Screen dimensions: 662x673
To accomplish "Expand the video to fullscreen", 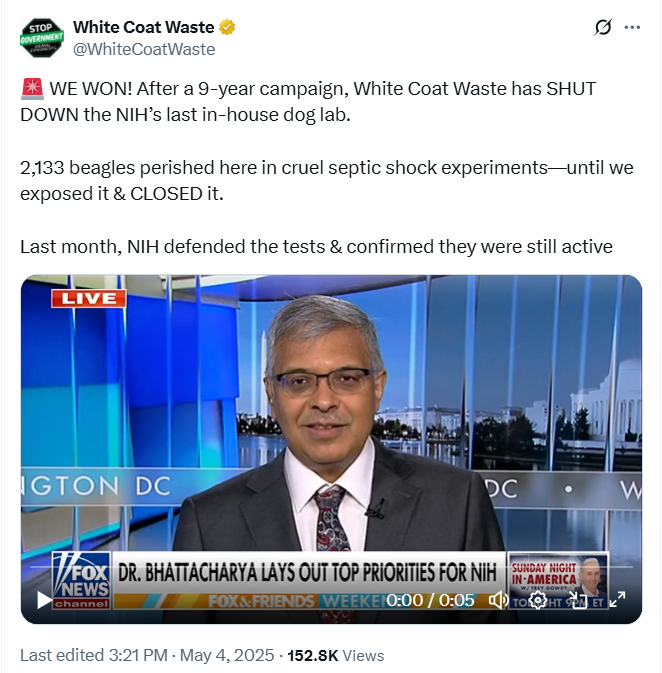I will coord(617,600).
